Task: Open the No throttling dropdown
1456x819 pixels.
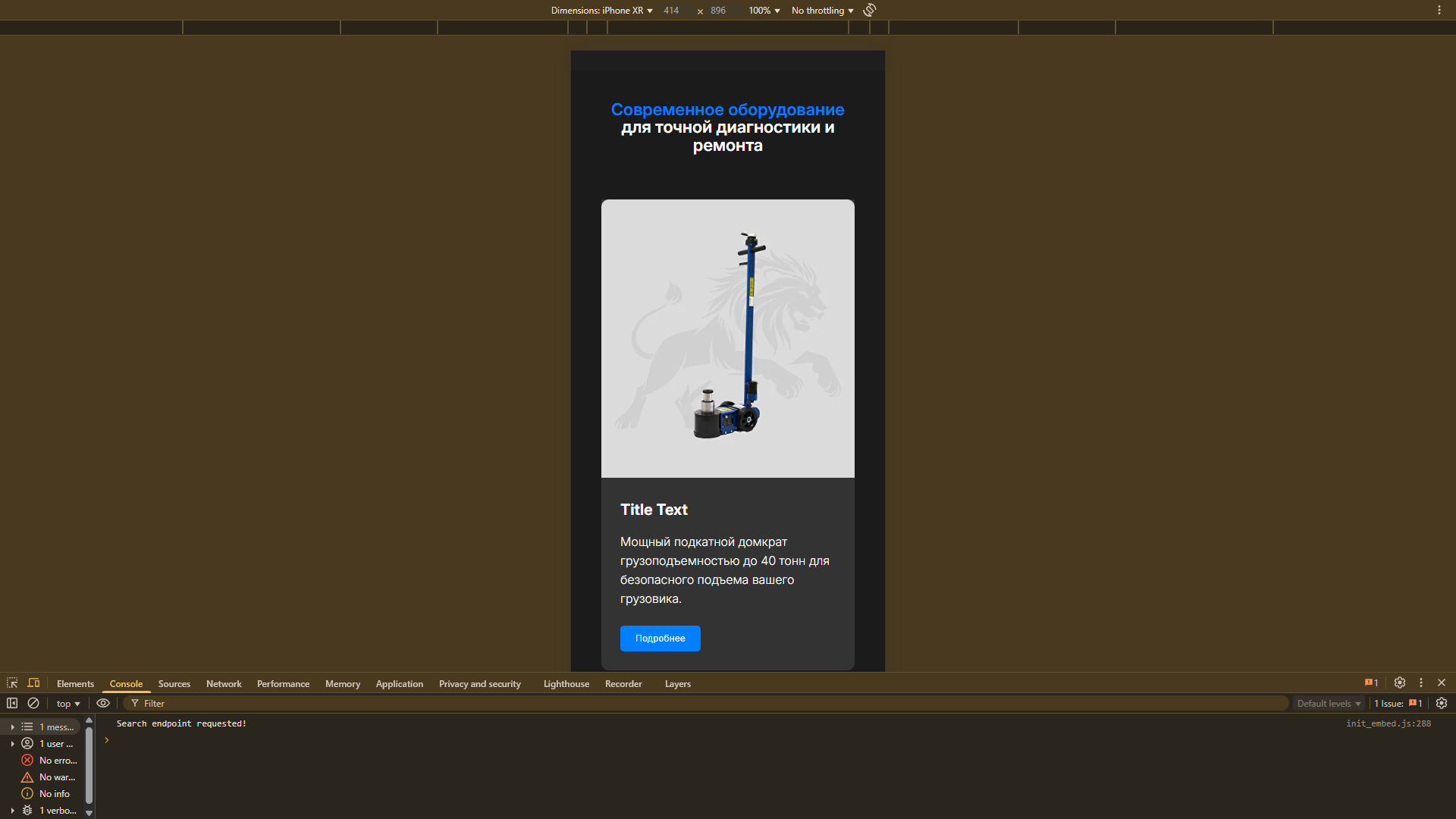Action: [822, 11]
